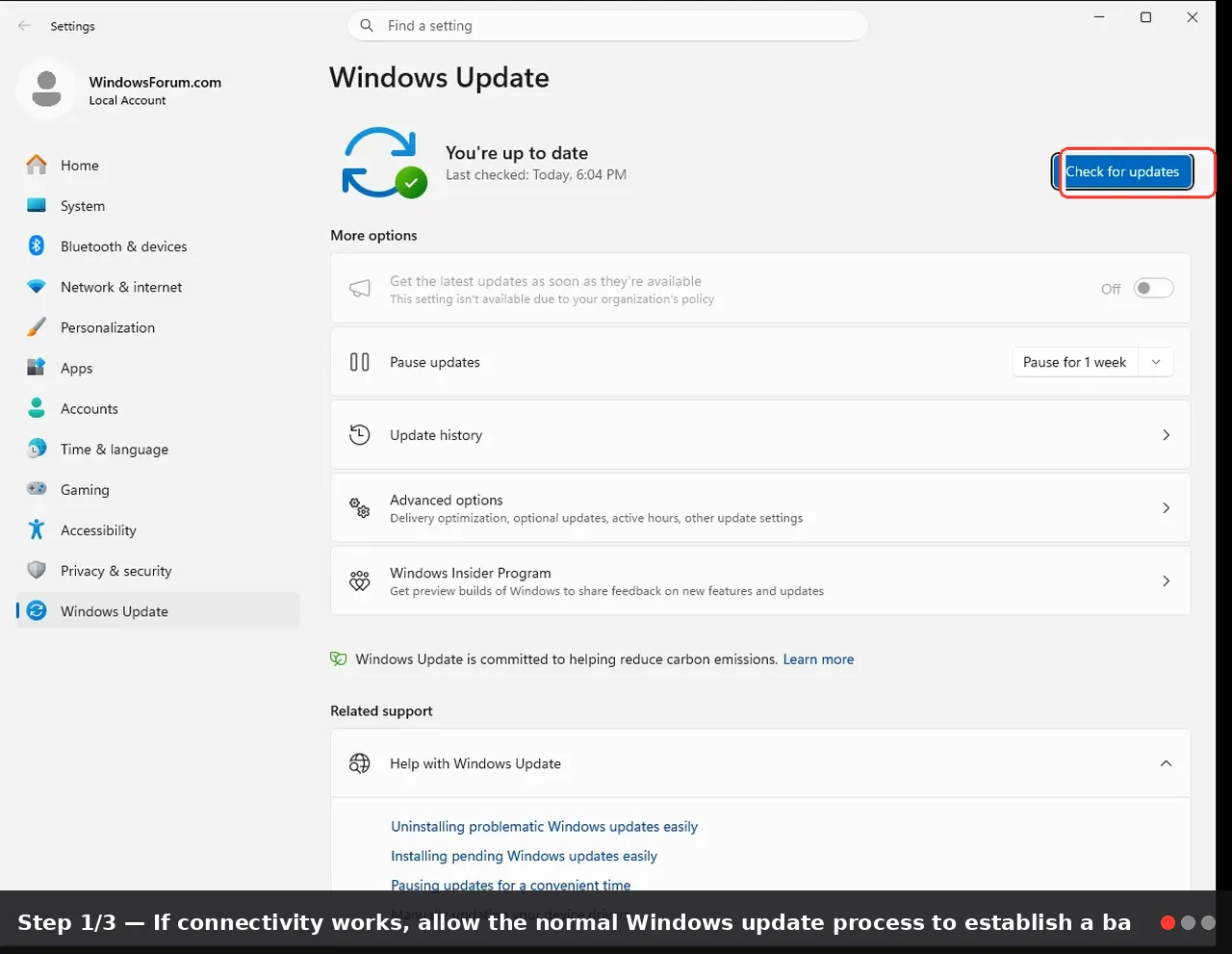The image size is (1232, 954).
Task: Click the Windows Insider Program icon
Action: click(x=360, y=581)
